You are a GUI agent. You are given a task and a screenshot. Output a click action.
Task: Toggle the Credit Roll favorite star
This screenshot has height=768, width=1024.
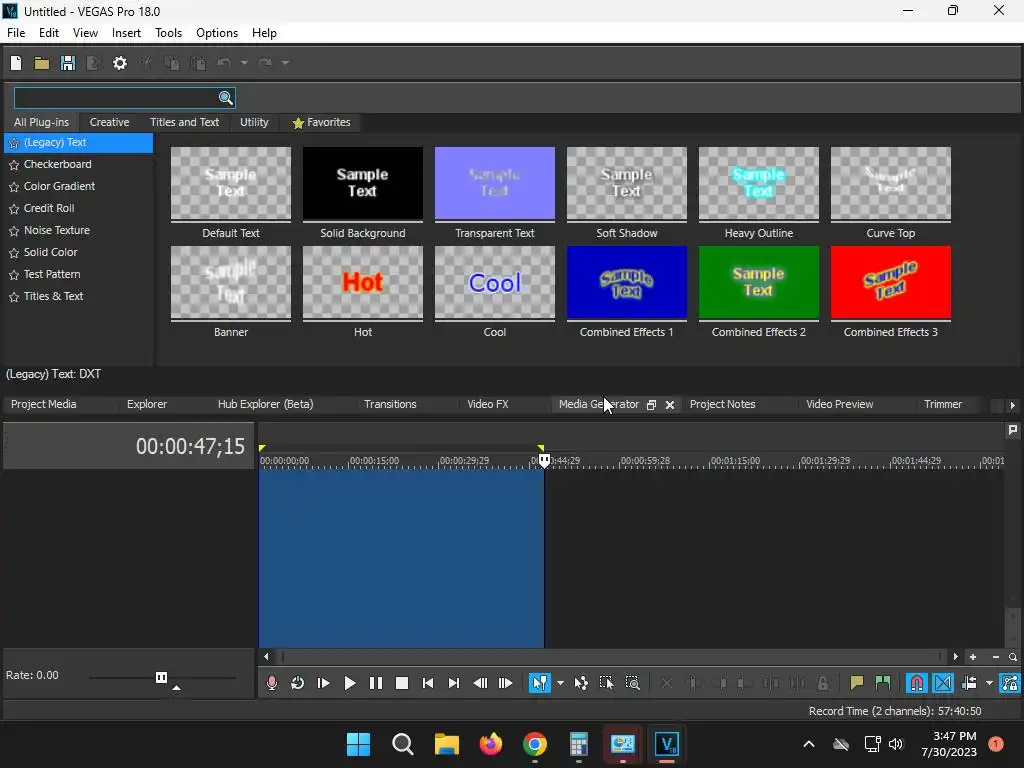[14, 209]
